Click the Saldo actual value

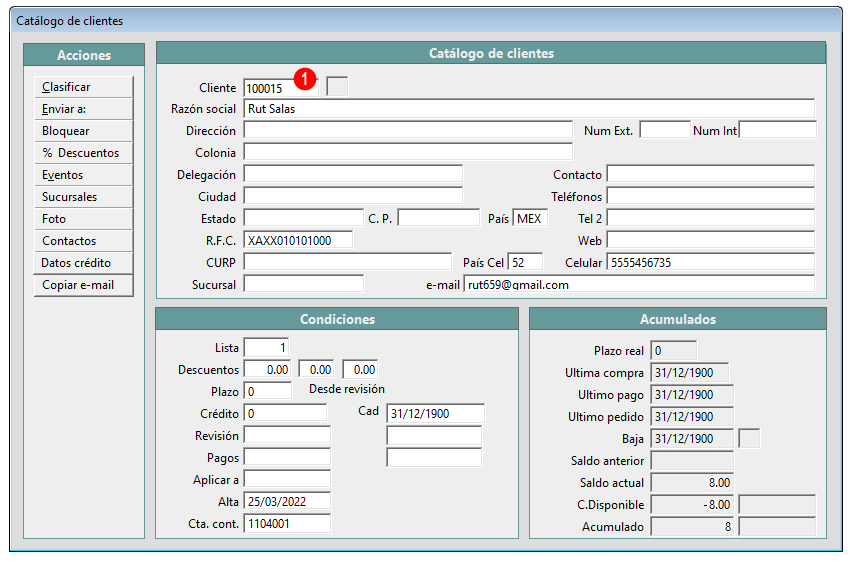coord(692,483)
